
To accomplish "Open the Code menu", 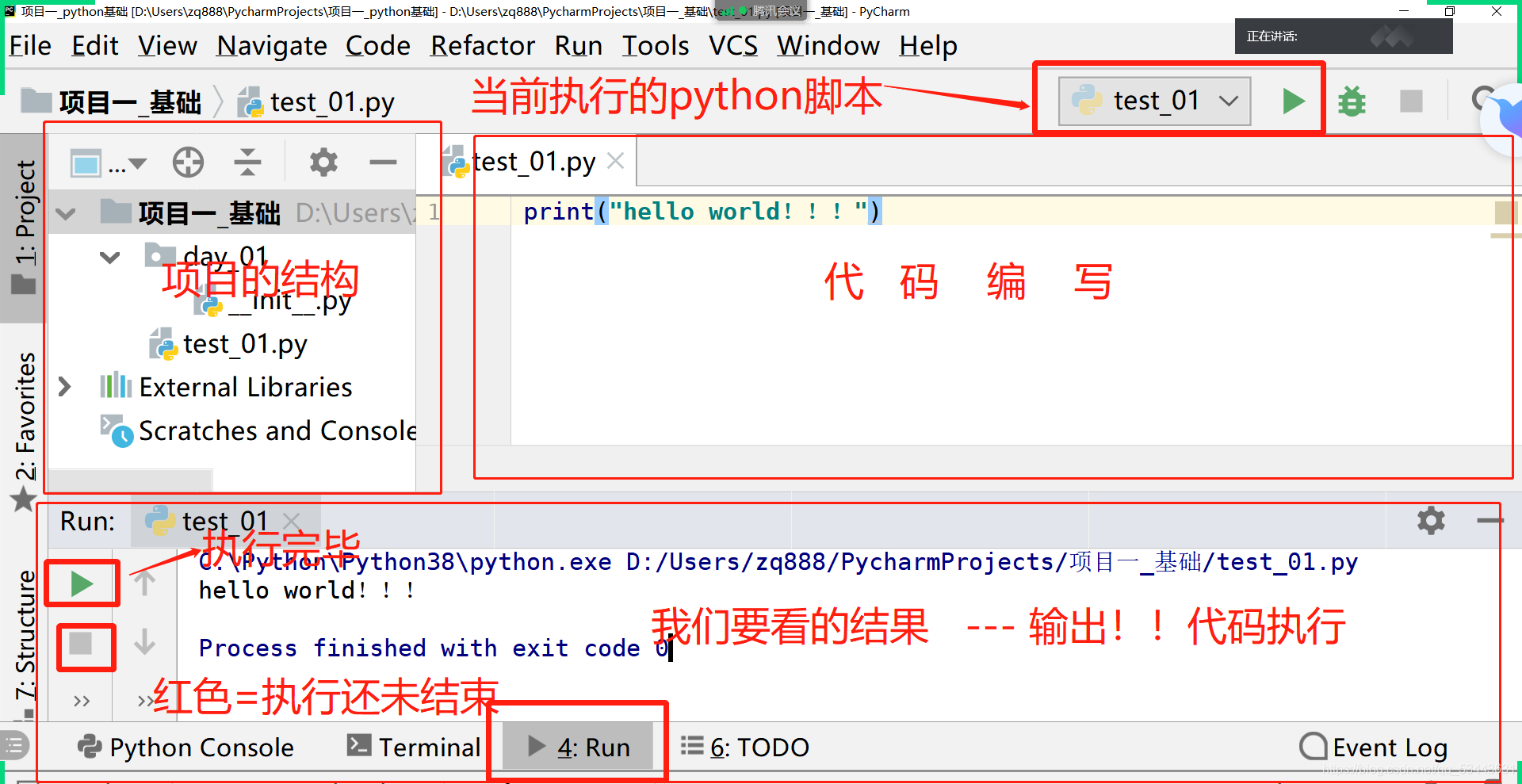I will point(378,46).
